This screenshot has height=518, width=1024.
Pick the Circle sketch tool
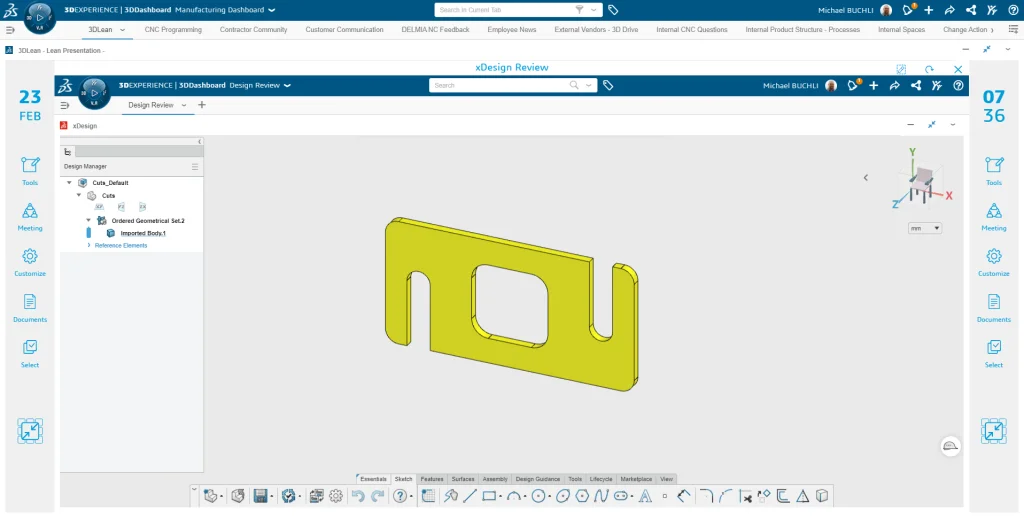coord(540,496)
